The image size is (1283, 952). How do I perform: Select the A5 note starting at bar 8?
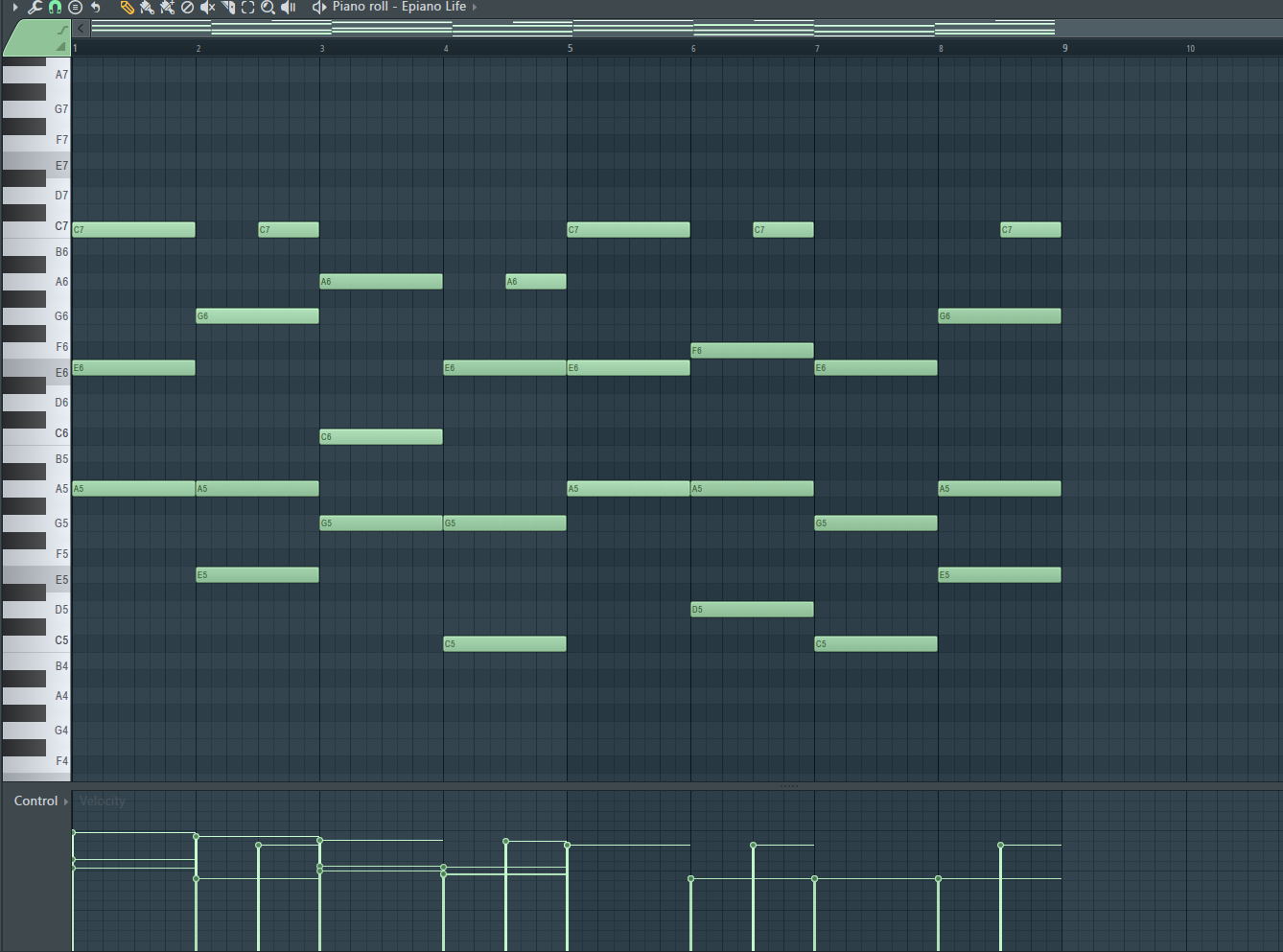point(999,488)
